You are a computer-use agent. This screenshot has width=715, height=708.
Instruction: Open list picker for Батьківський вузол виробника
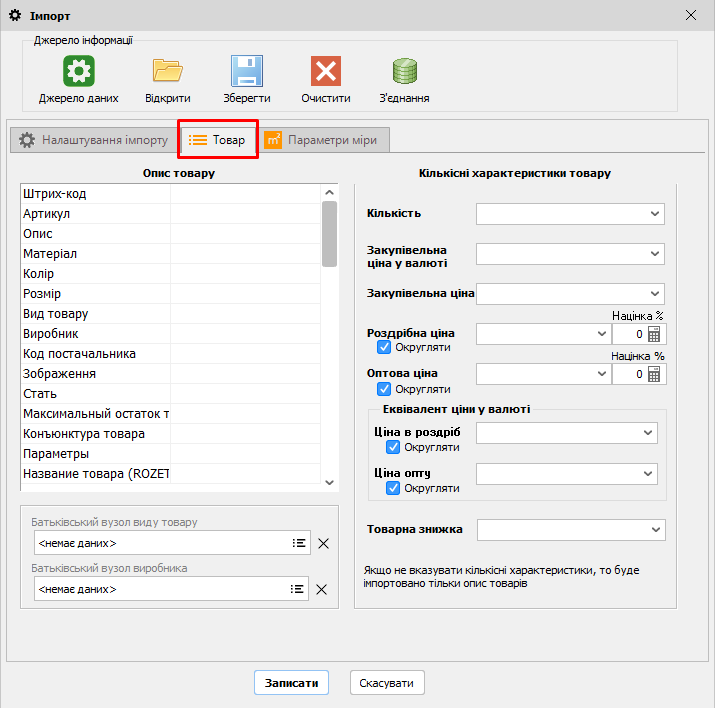298,589
